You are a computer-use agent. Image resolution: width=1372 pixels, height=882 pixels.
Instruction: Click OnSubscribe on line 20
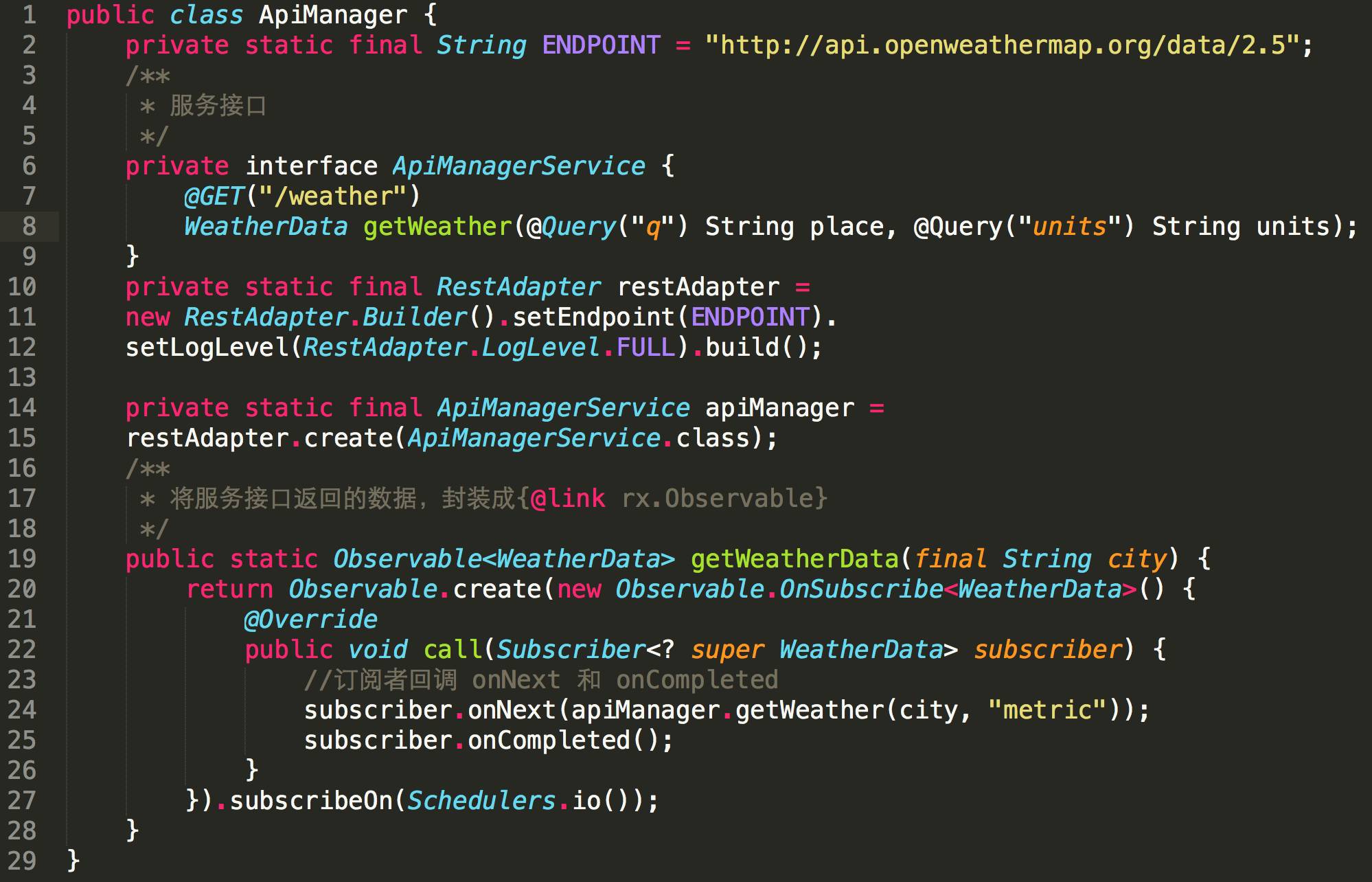(862, 589)
